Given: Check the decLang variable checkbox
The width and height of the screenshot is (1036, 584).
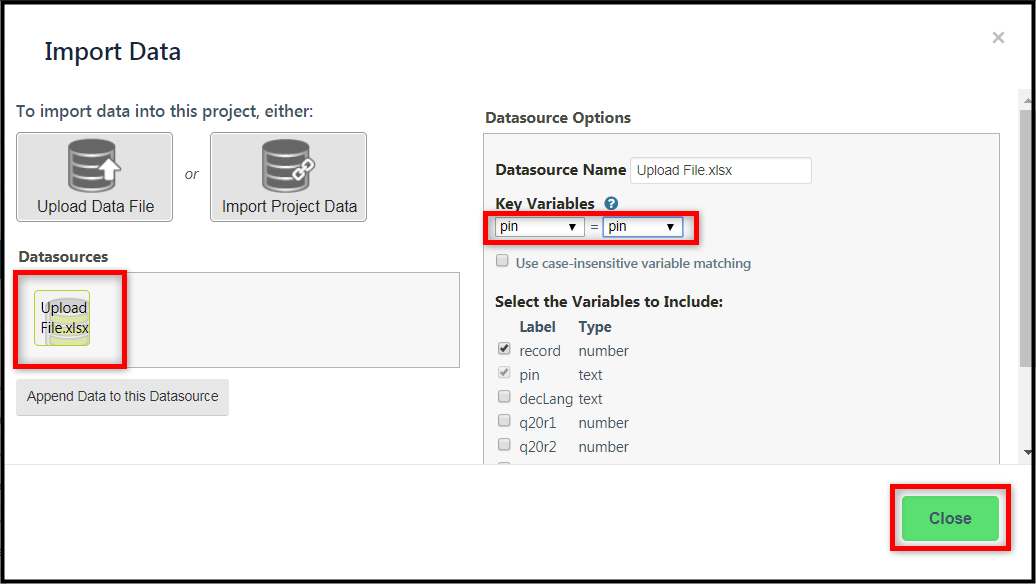Looking at the screenshot, I should pos(504,396).
